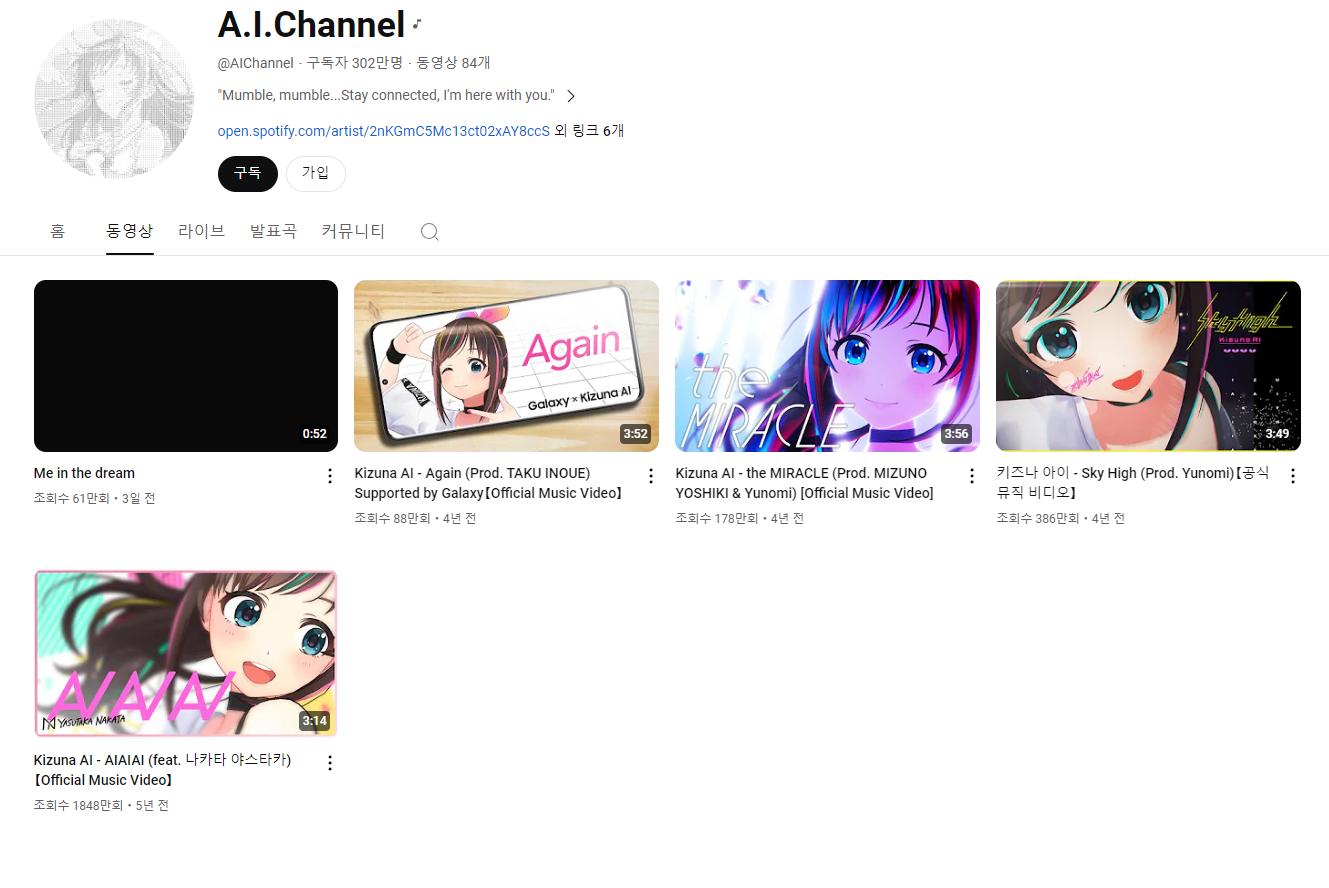Open the channel search magnifier icon
1329x888 pixels.
pyautogui.click(x=429, y=231)
